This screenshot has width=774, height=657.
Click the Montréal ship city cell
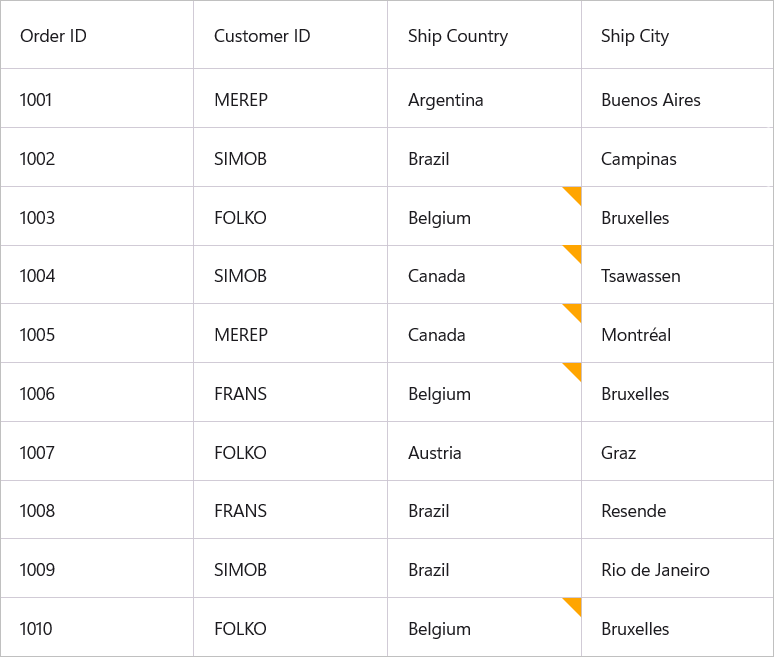click(x=636, y=335)
